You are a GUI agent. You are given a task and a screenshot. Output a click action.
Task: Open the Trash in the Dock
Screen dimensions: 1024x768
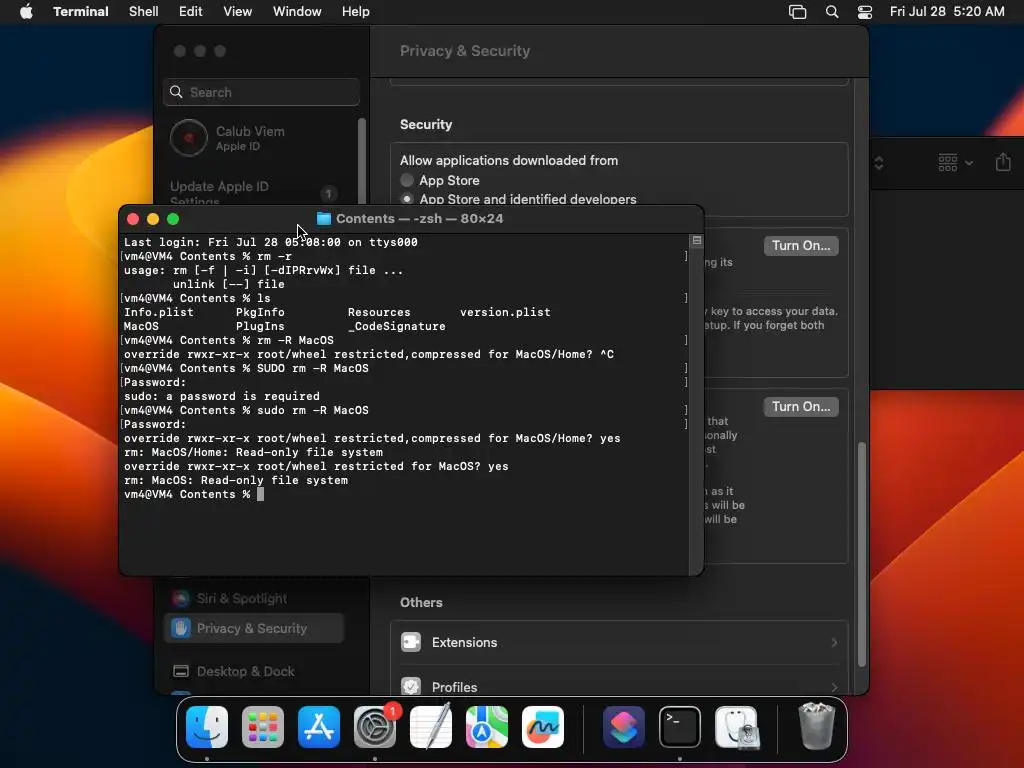[x=816, y=727]
